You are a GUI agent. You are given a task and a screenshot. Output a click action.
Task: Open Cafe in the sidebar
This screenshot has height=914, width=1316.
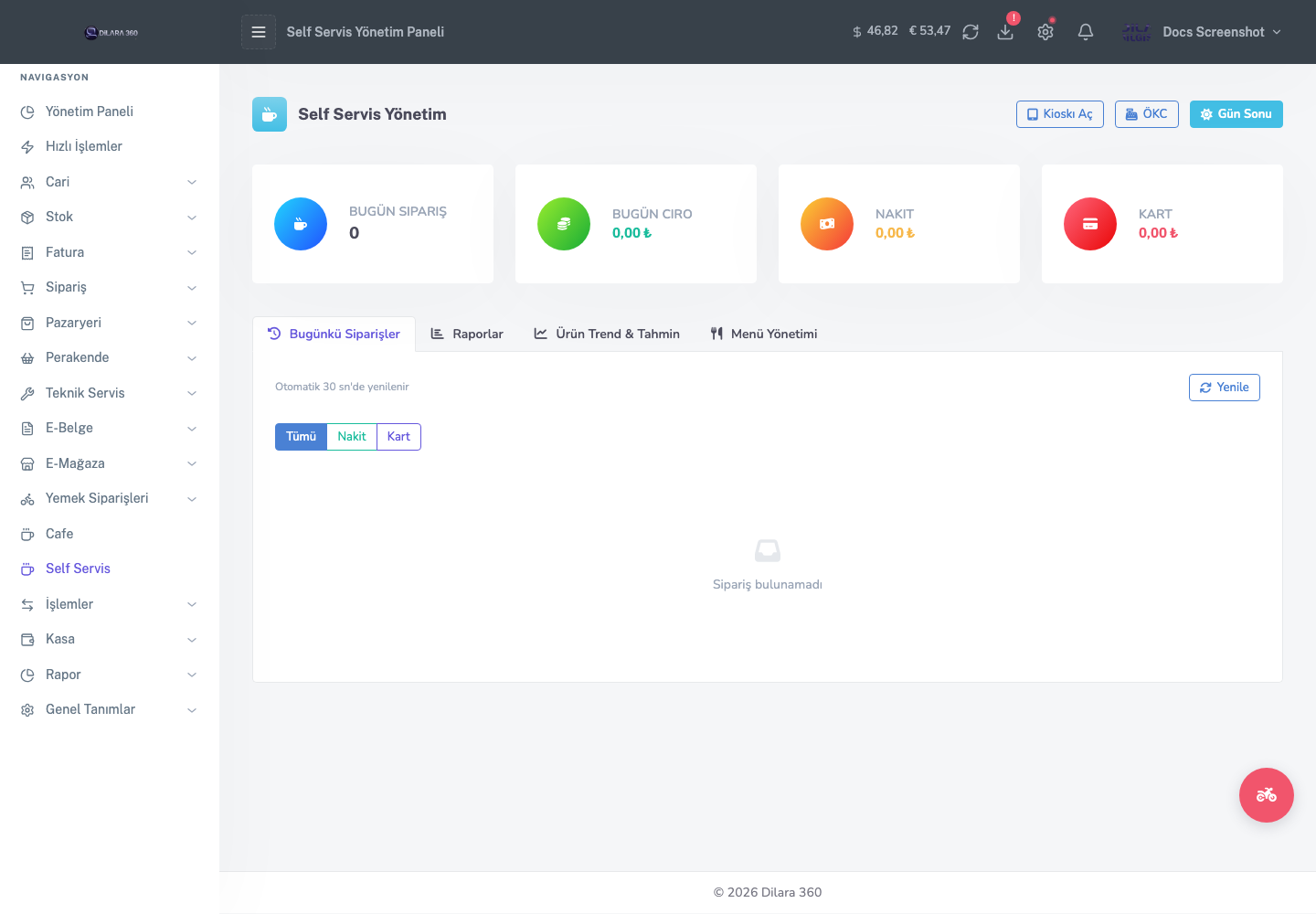pyautogui.click(x=110, y=534)
